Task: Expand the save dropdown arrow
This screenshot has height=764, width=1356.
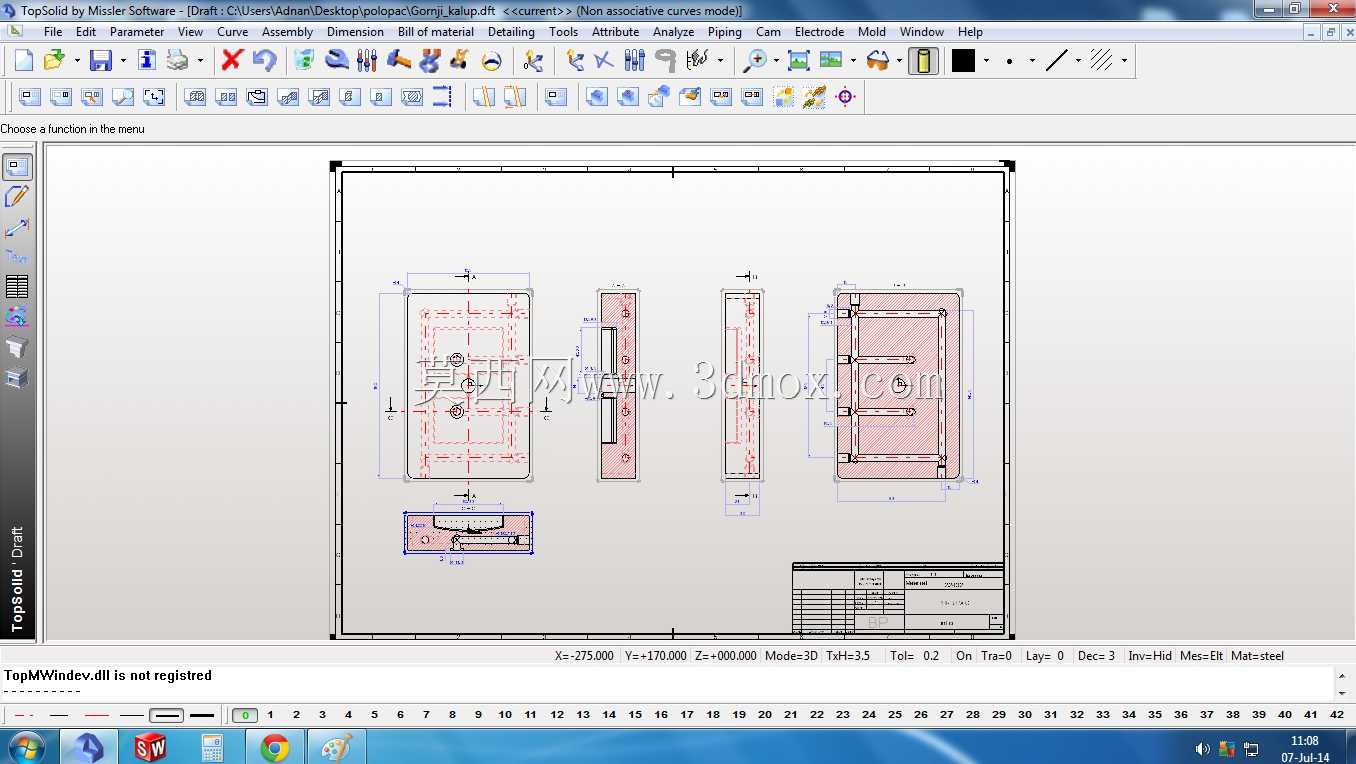Action: 123,61
